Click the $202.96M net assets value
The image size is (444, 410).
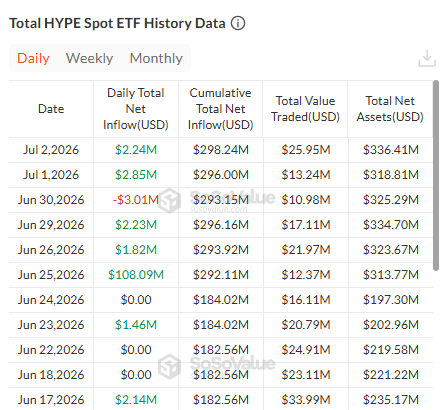(391, 325)
